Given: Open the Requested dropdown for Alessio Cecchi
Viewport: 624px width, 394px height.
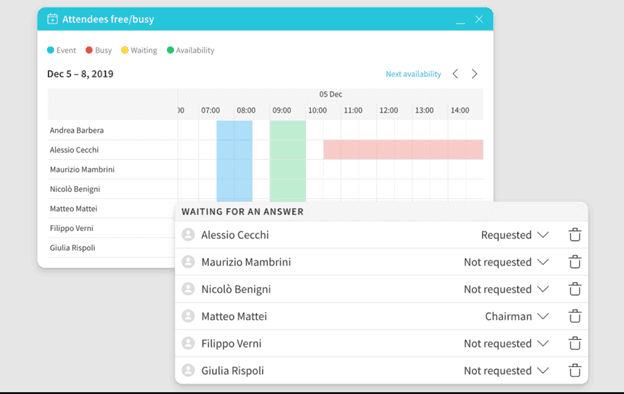Looking at the screenshot, I should (515, 235).
